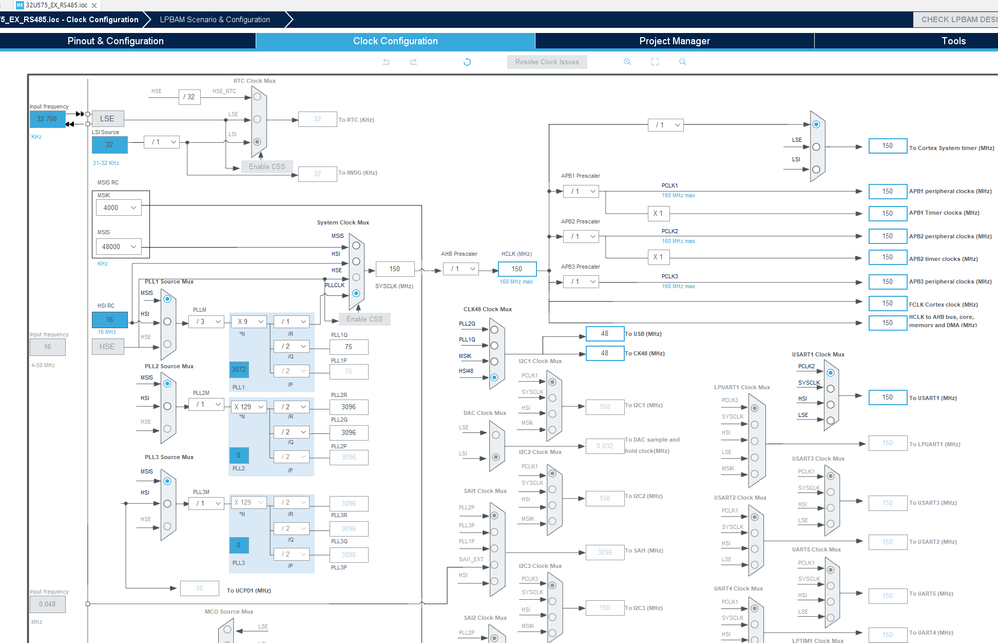Screen dimensions: 998x643
Task: Open the PLL2M /1 divider dropdown
Action: click(206, 404)
